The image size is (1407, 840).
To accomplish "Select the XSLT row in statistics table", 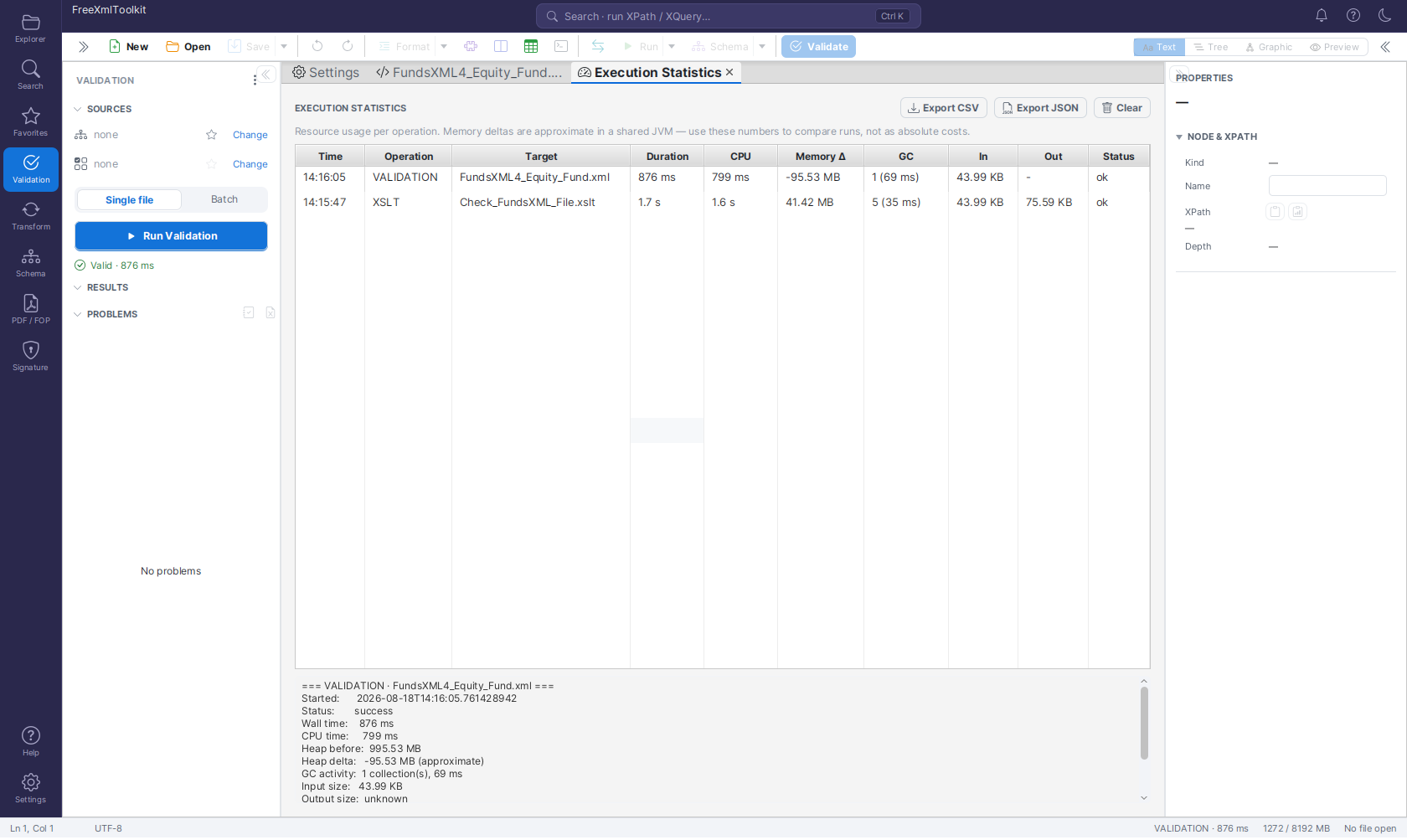I will click(722, 203).
